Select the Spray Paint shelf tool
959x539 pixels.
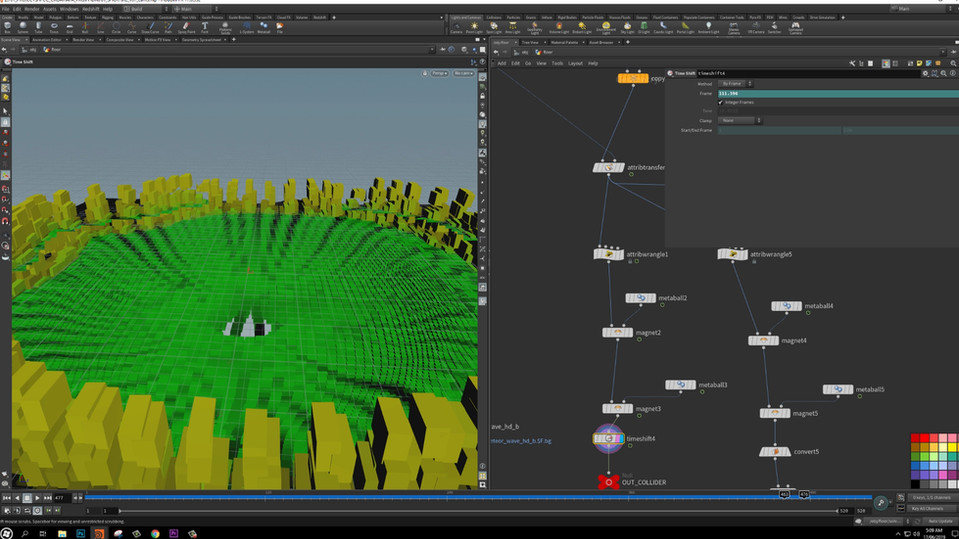tap(189, 28)
